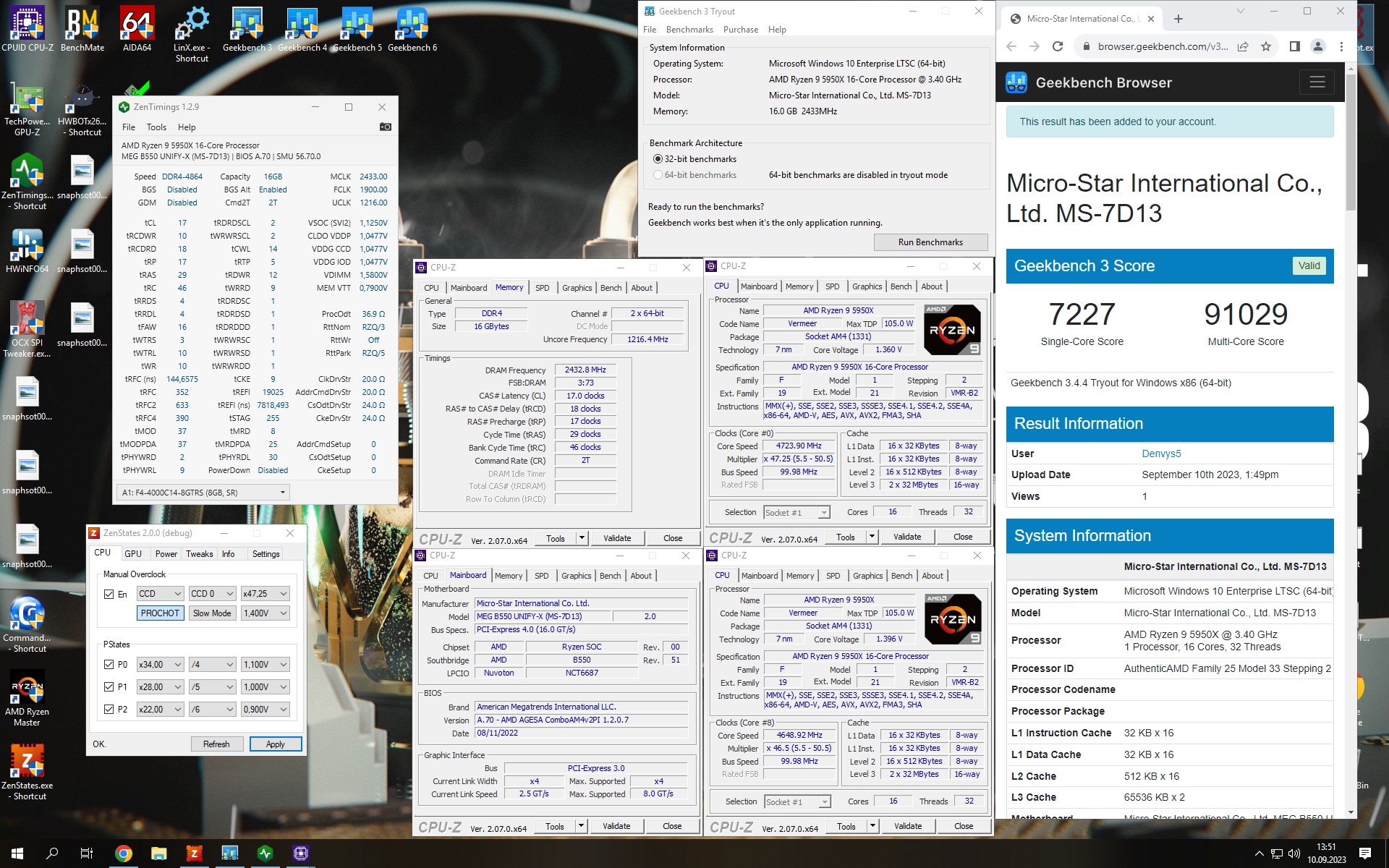
Task: Open BenchMate desktop icon
Action: (82, 30)
